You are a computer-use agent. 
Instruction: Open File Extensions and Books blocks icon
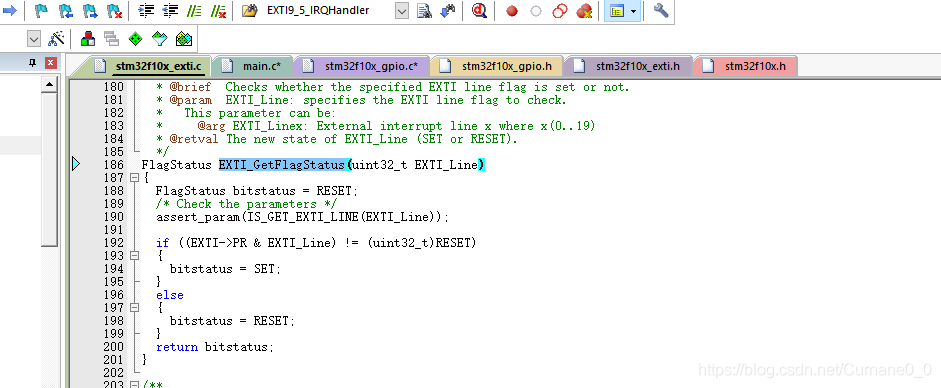[x=88, y=40]
